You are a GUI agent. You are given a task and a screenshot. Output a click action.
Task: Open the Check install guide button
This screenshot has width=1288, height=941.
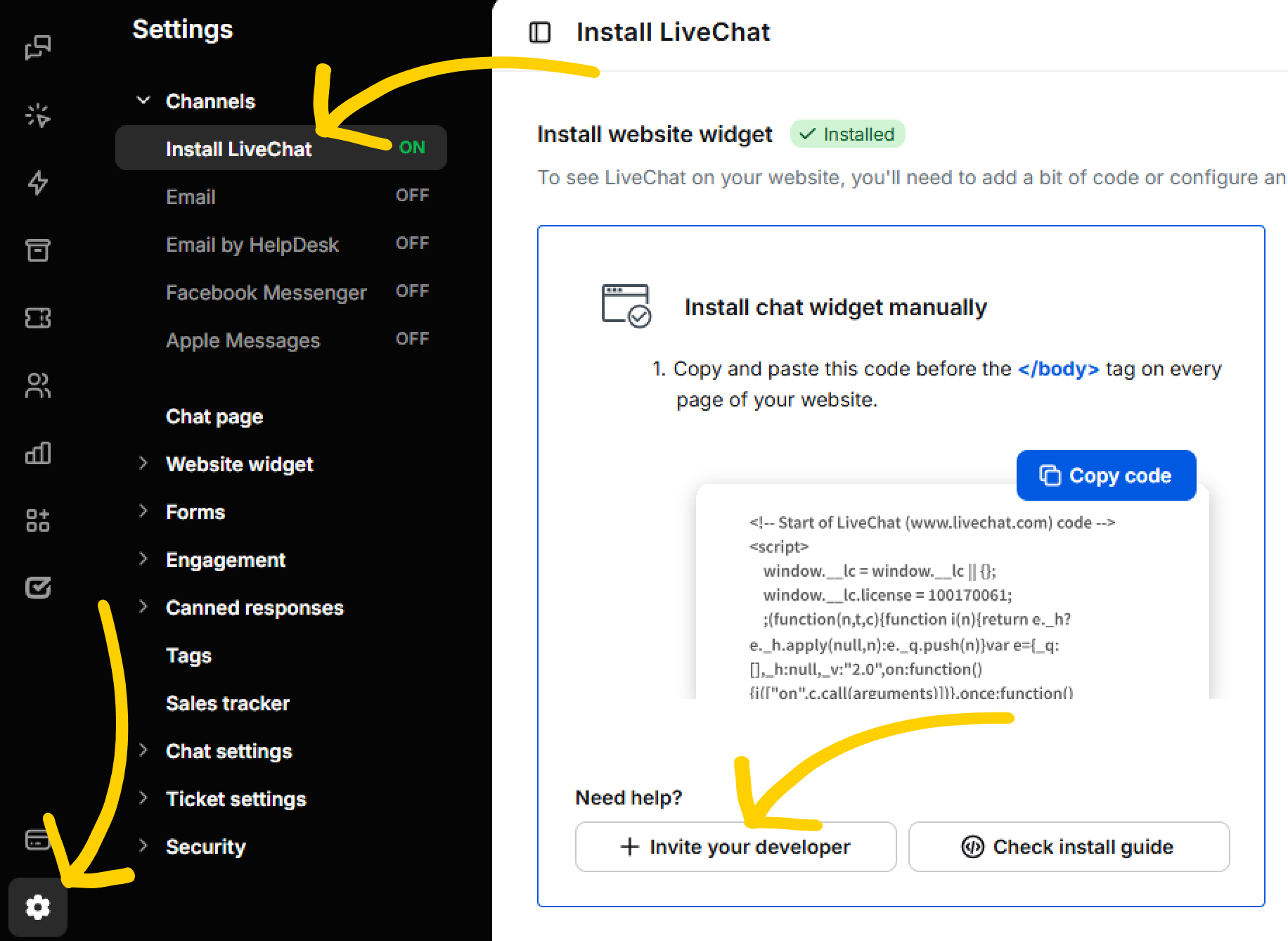(1068, 847)
